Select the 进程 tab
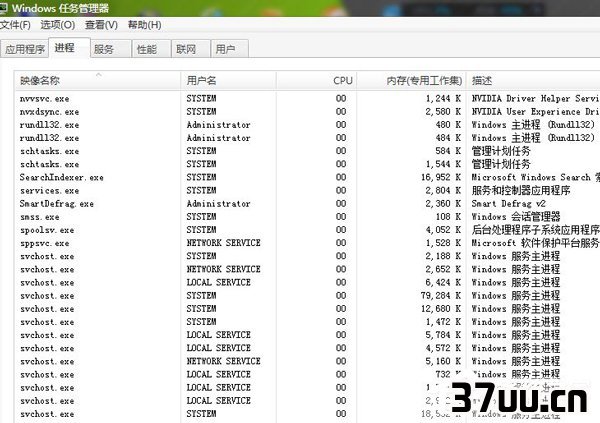The width and height of the screenshot is (600, 423). [x=69, y=48]
